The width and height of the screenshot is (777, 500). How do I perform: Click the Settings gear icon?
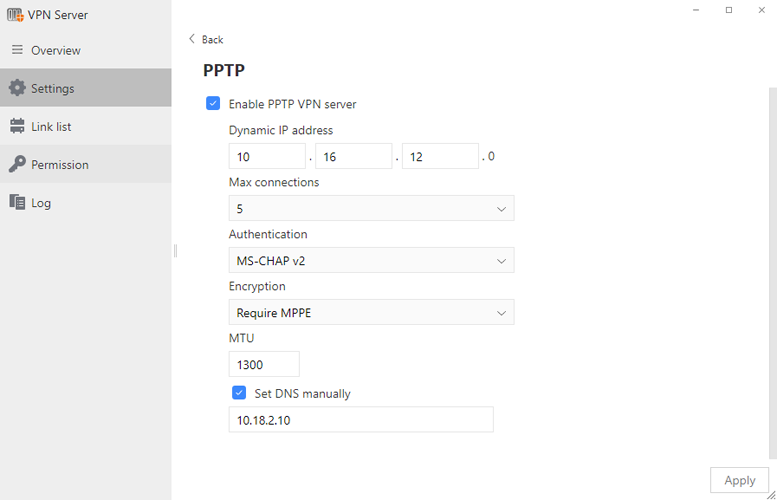[17, 88]
